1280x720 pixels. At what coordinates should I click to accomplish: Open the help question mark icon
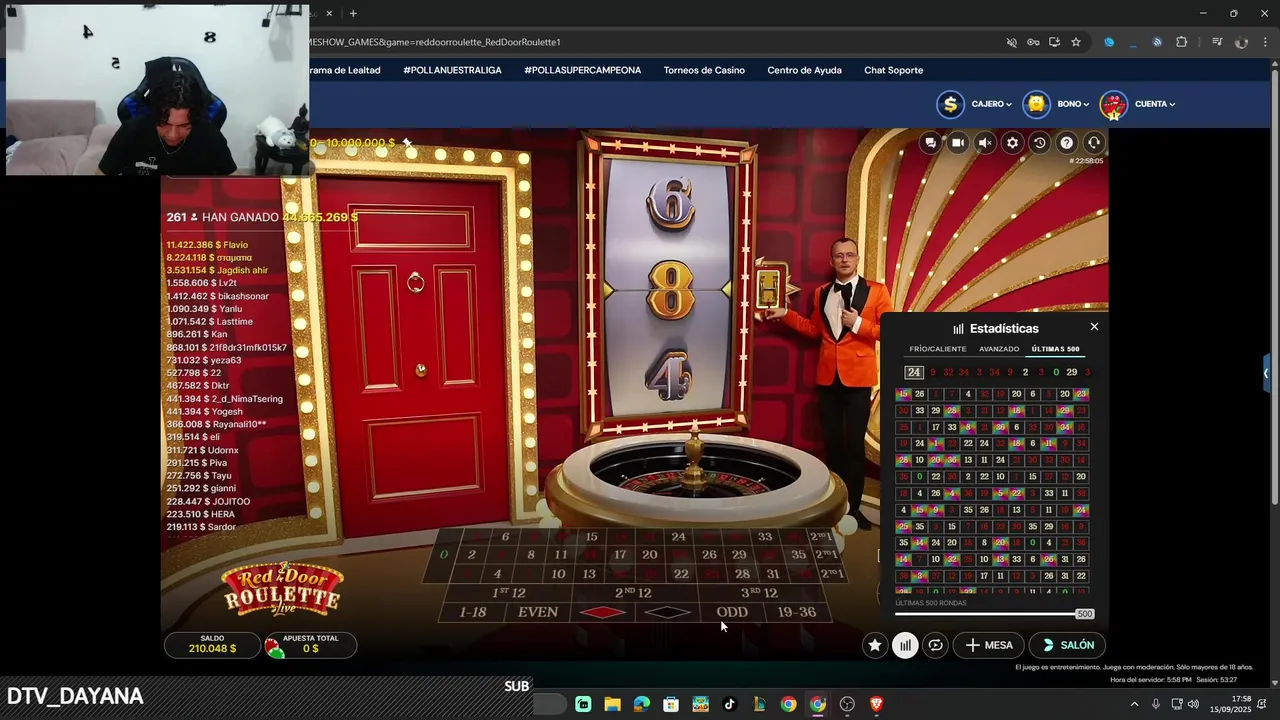point(1067,143)
